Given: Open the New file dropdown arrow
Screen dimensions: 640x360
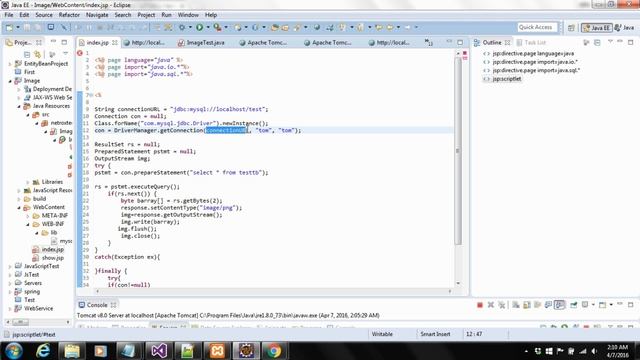Looking at the screenshot, I should [x=18, y=27].
